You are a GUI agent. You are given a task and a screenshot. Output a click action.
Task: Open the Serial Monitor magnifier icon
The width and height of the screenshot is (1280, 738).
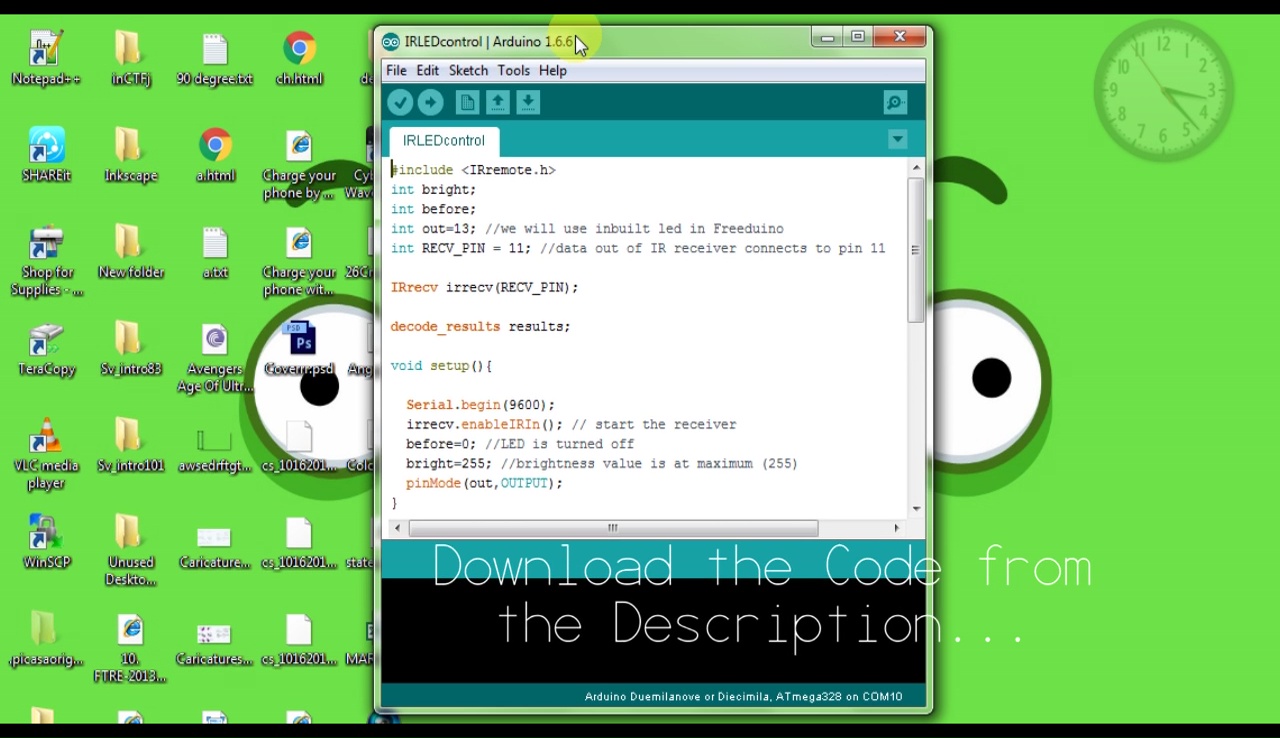[x=895, y=102]
